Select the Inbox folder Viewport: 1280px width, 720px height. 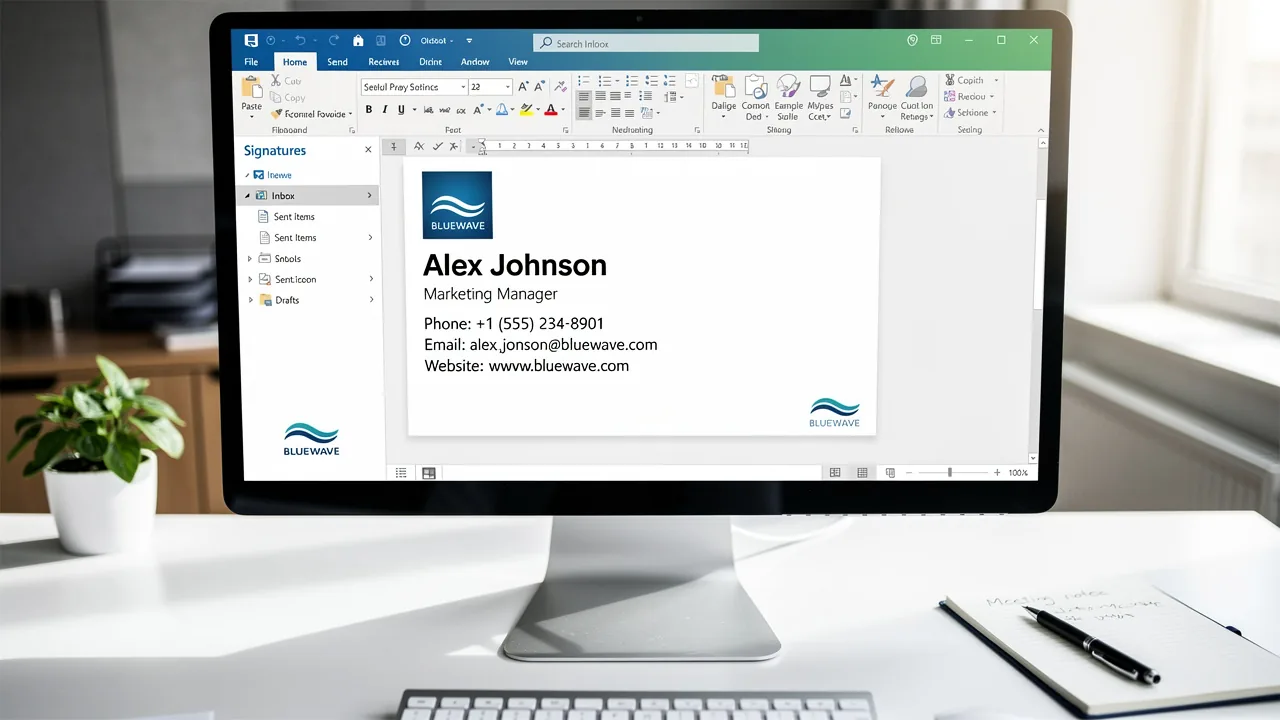pyautogui.click(x=309, y=196)
